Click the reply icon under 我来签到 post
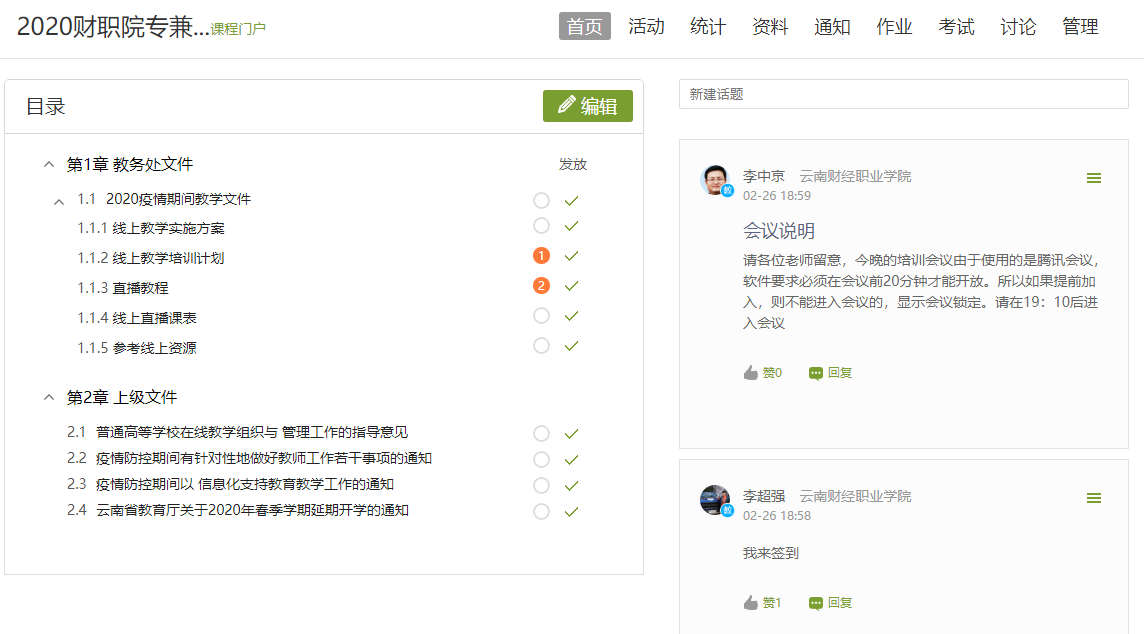The height and width of the screenshot is (634, 1144). [x=816, y=603]
